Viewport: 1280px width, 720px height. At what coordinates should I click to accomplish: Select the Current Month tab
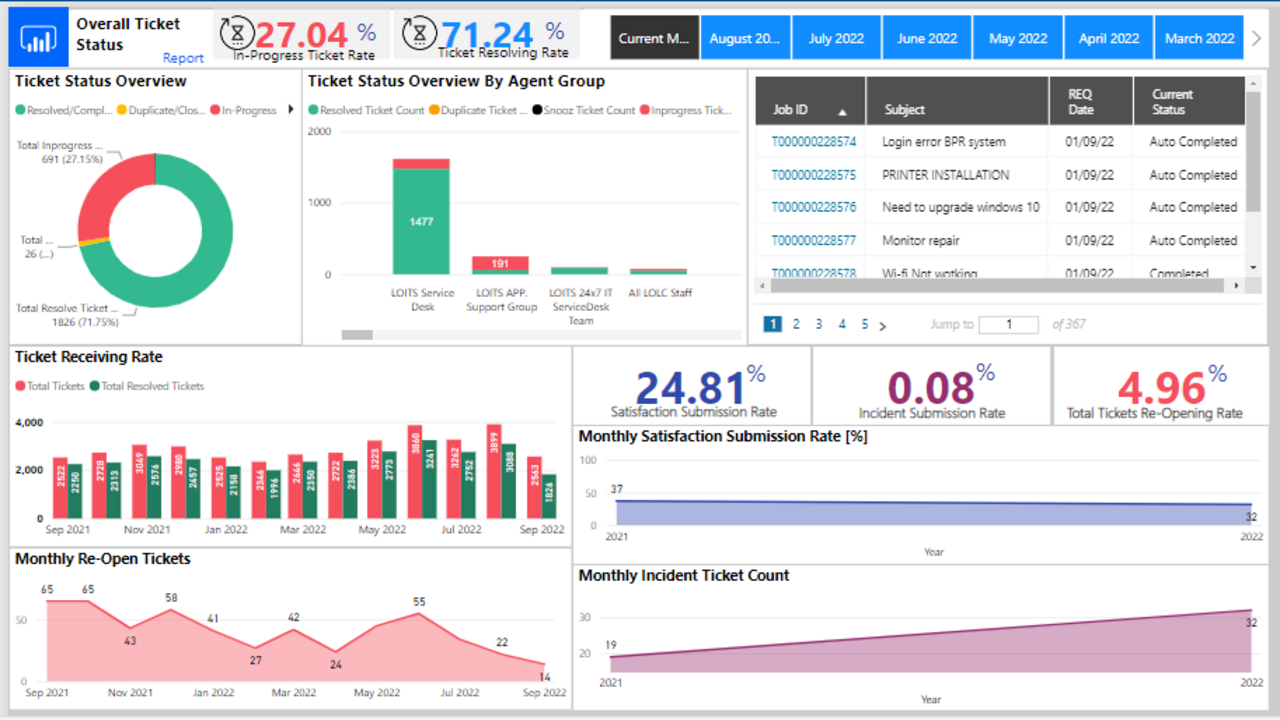click(654, 38)
